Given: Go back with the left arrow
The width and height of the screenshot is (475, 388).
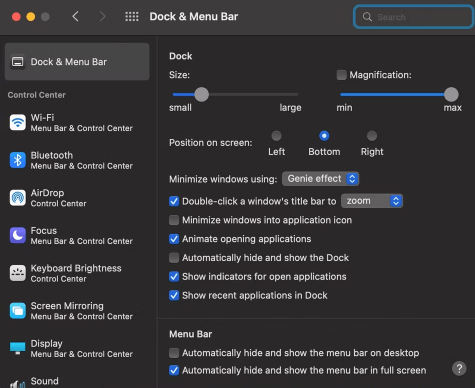Looking at the screenshot, I should coord(75,16).
